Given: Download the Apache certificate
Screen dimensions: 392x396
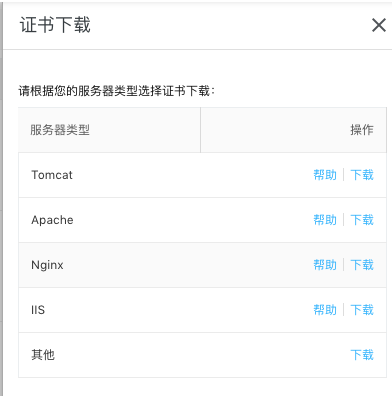Looking at the screenshot, I should [362, 220].
